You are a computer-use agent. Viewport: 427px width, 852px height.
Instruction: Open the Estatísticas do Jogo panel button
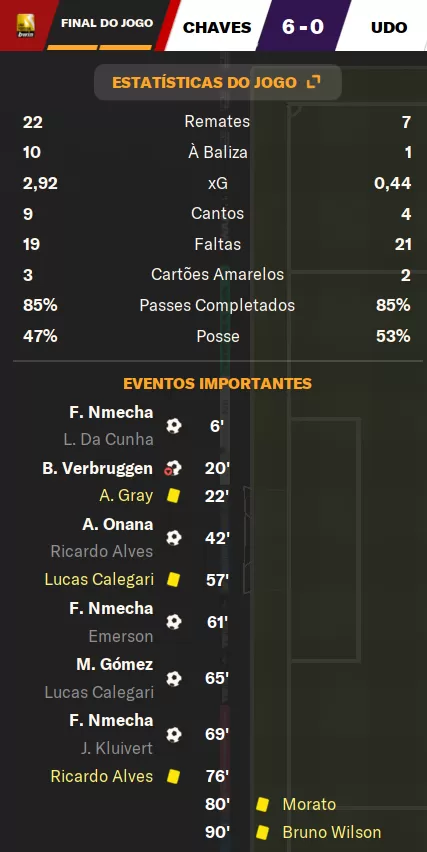tap(217, 83)
